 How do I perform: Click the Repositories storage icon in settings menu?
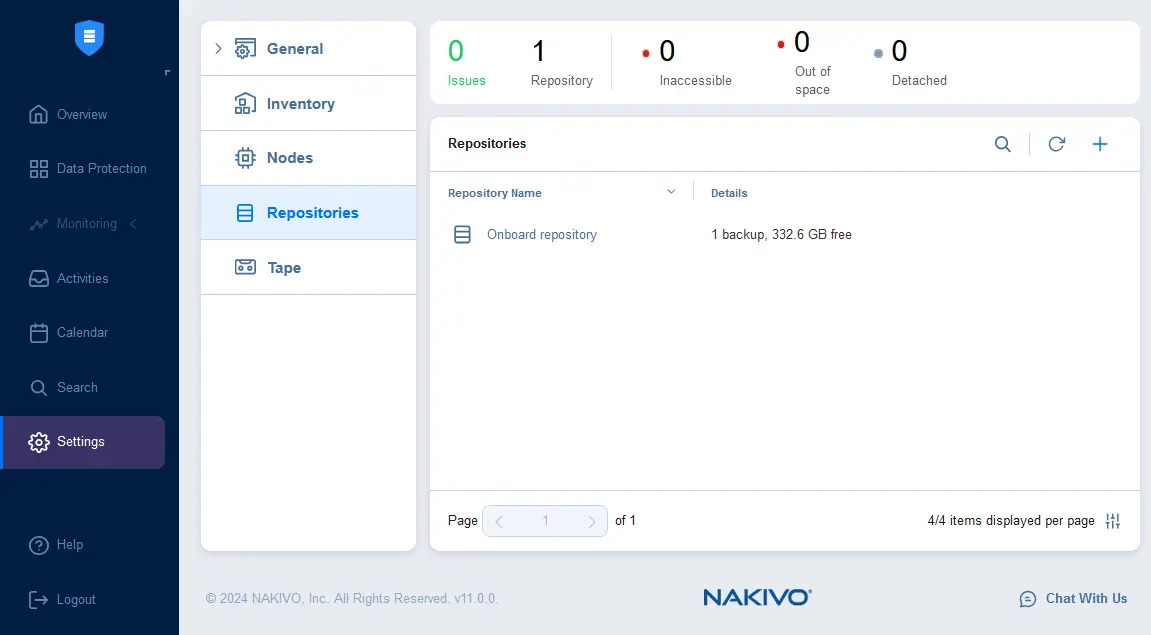click(x=245, y=213)
